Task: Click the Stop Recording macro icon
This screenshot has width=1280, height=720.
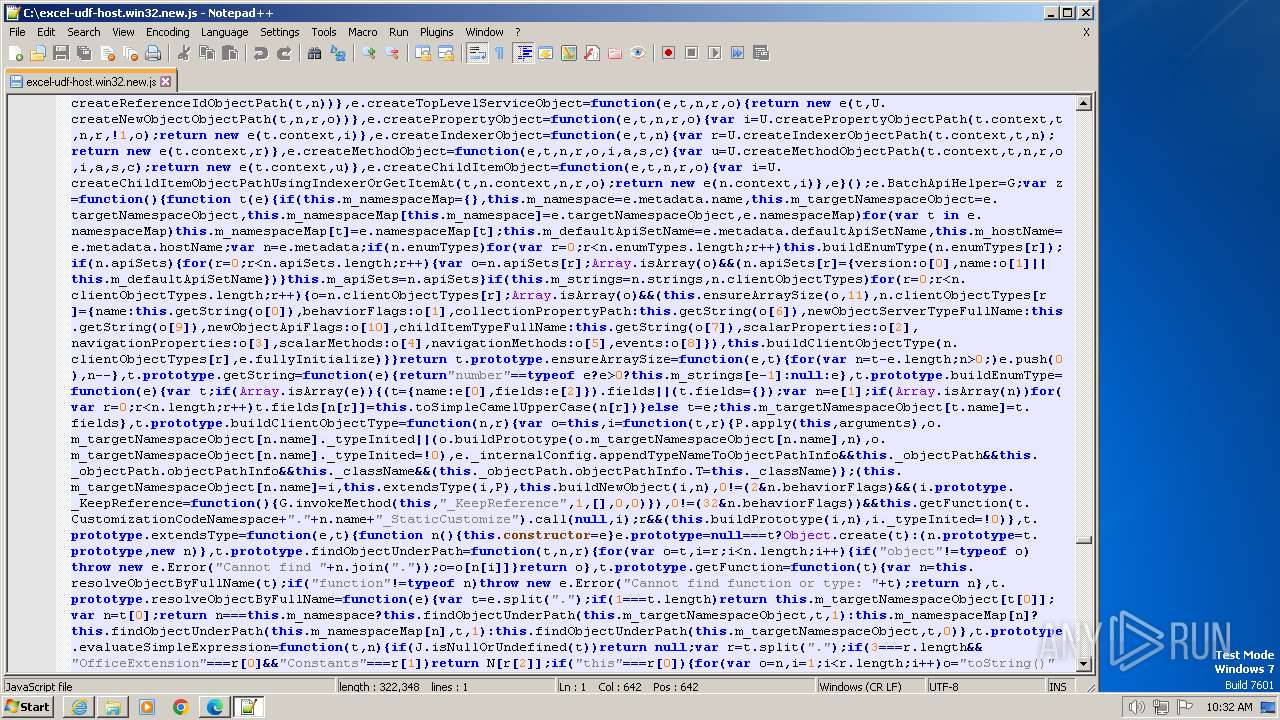Action: click(x=691, y=53)
